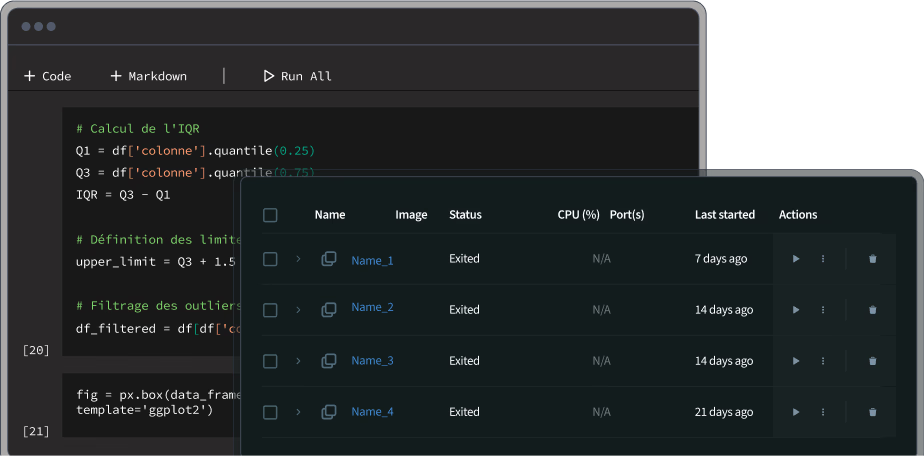Click inside code cell 21

150,402
